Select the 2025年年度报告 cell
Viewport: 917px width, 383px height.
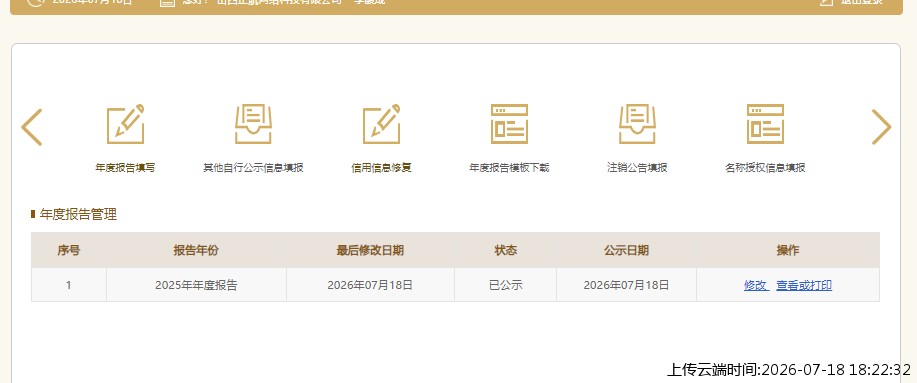(196, 285)
